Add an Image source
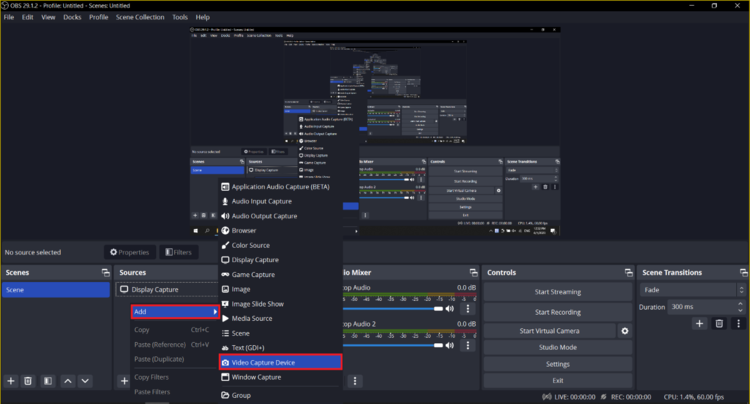Viewport: 750px width, 404px height. pos(280,289)
